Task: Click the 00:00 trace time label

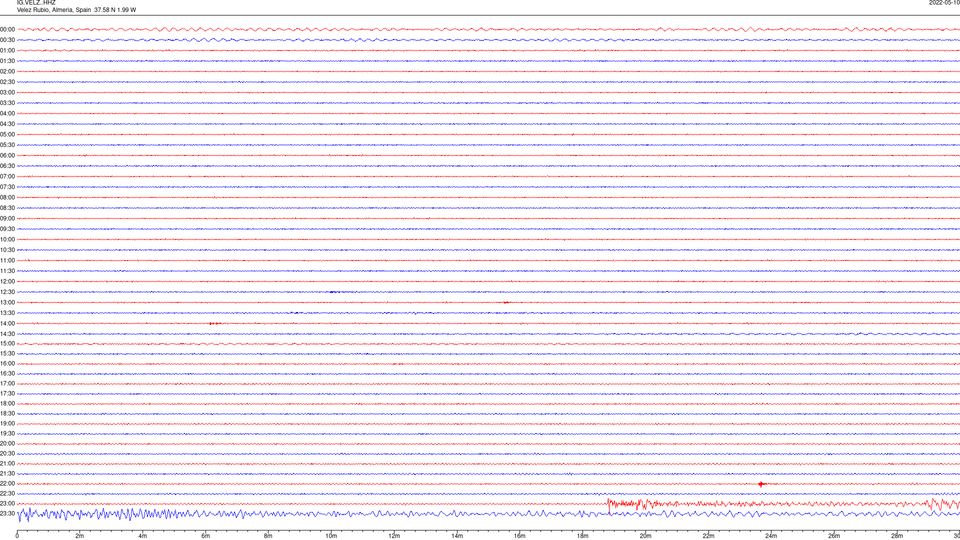Action: coord(7,29)
